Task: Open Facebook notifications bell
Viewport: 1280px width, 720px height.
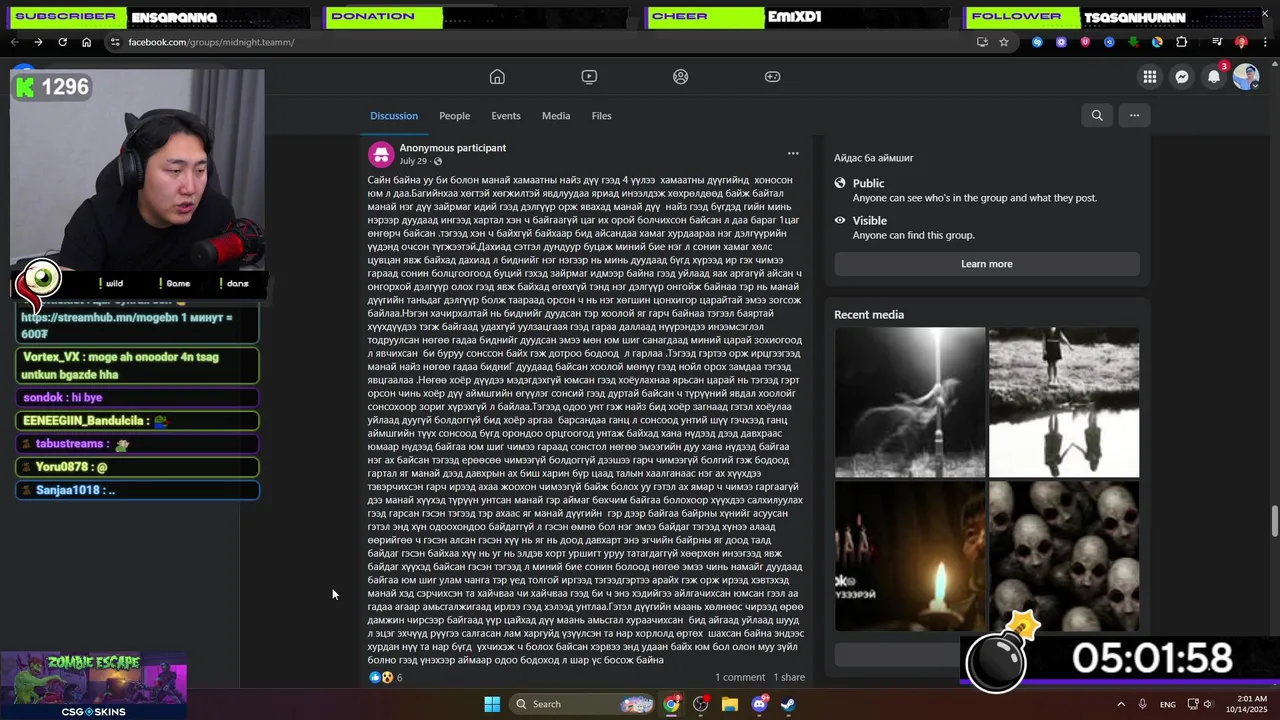Action: (1214, 77)
